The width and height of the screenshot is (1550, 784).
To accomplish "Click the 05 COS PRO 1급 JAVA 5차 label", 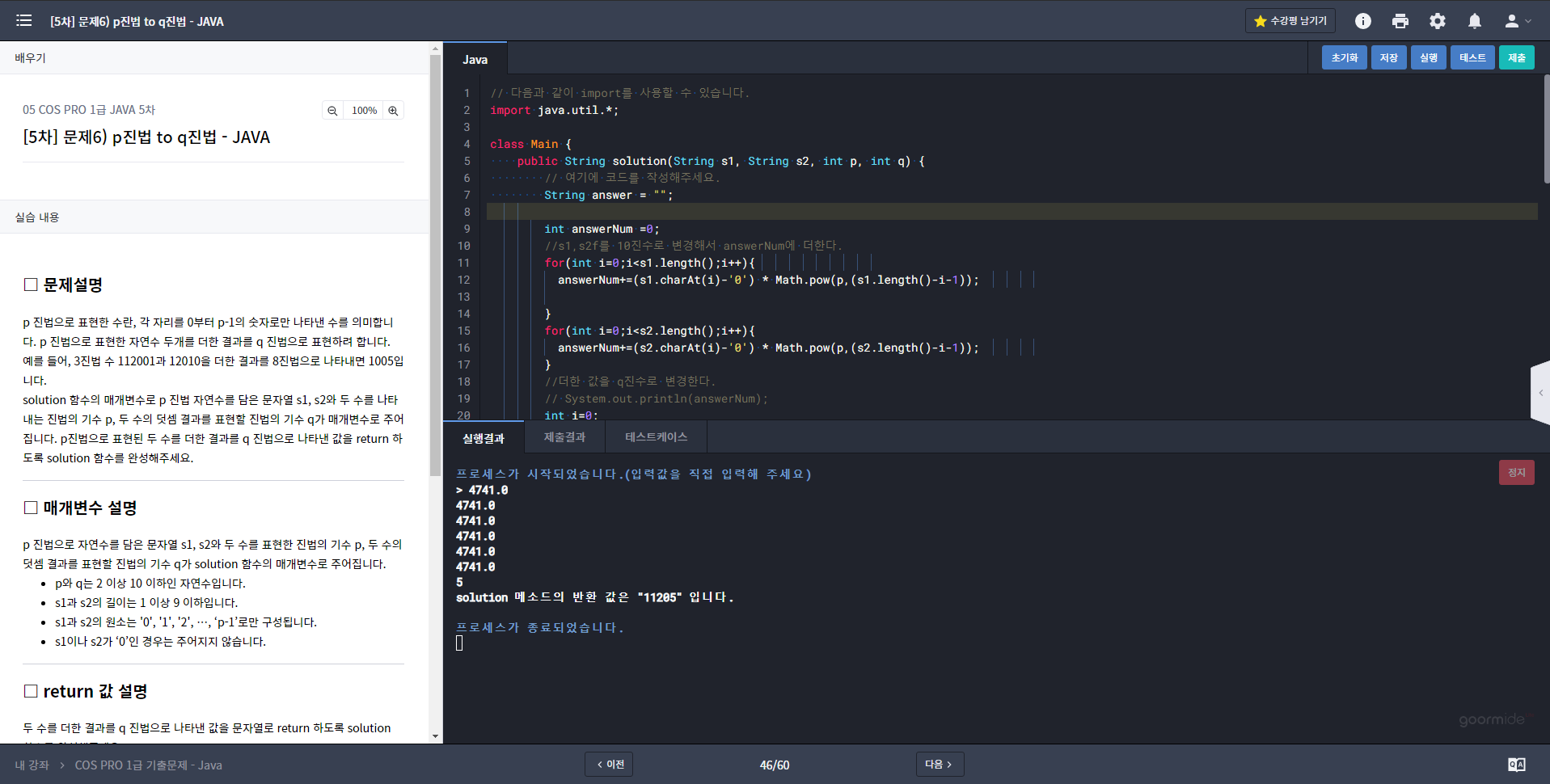I will point(89,110).
